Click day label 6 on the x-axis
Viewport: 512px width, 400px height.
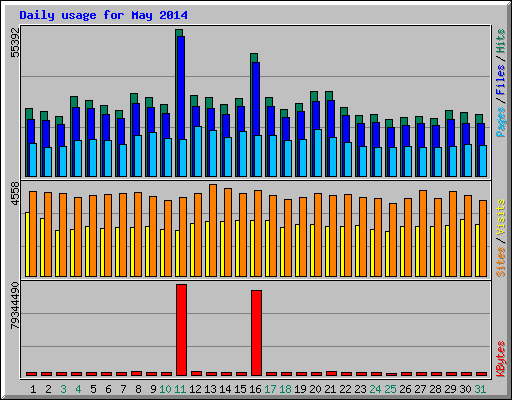(108, 389)
